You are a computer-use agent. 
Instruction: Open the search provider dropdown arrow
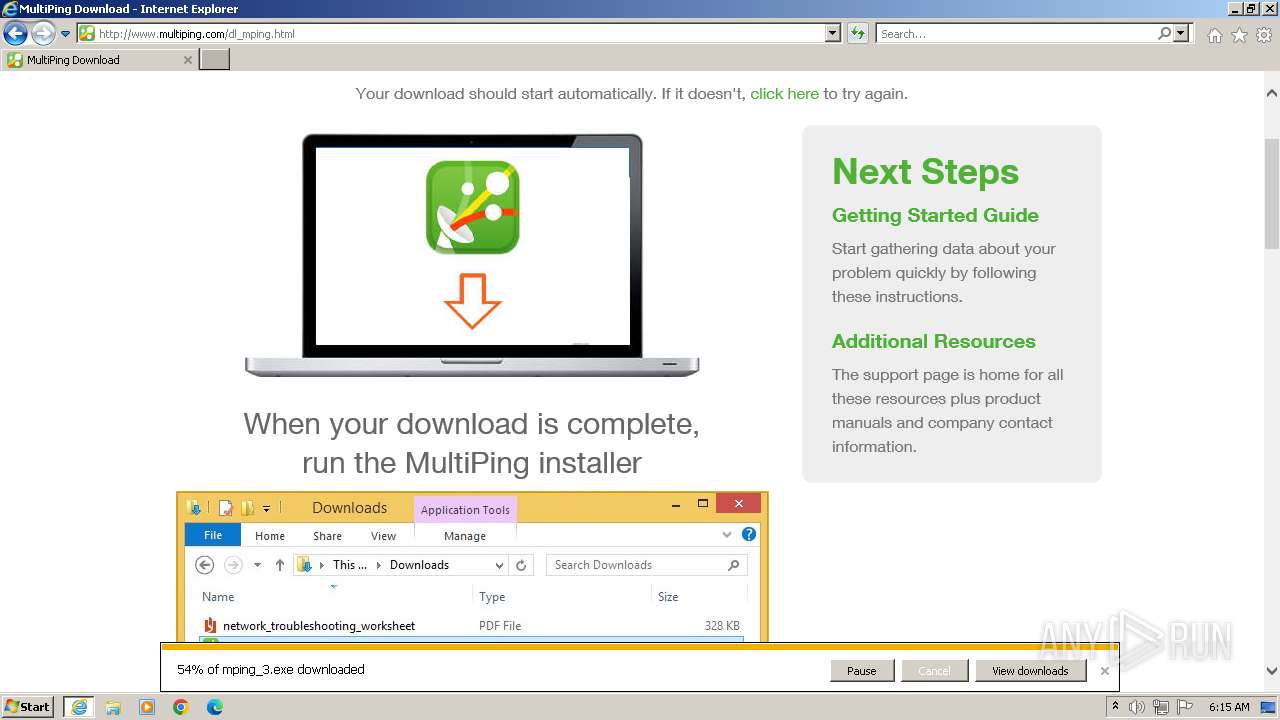(1181, 33)
